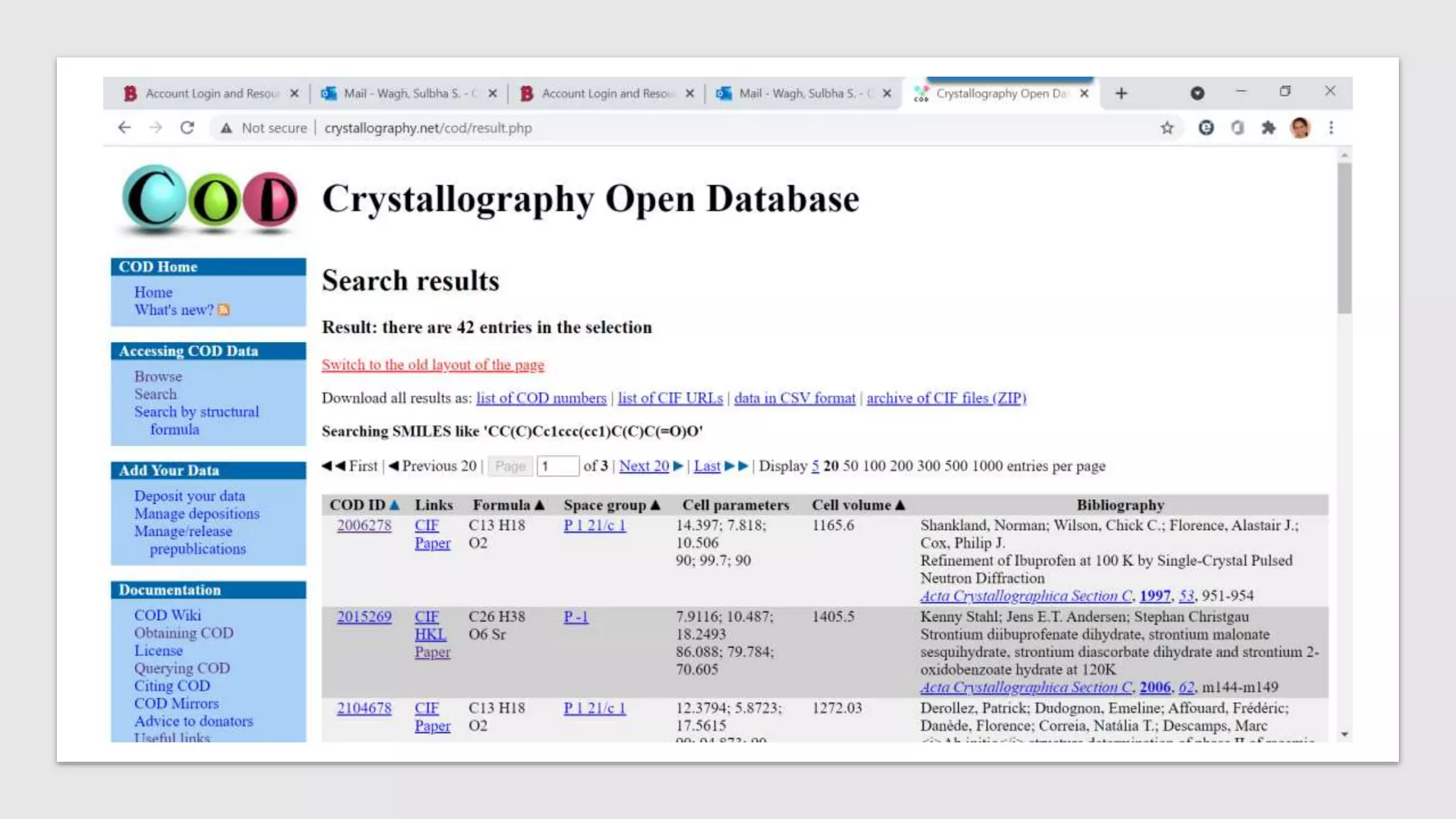Open the Chrome three-dot menu

pyautogui.click(x=1331, y=128)
